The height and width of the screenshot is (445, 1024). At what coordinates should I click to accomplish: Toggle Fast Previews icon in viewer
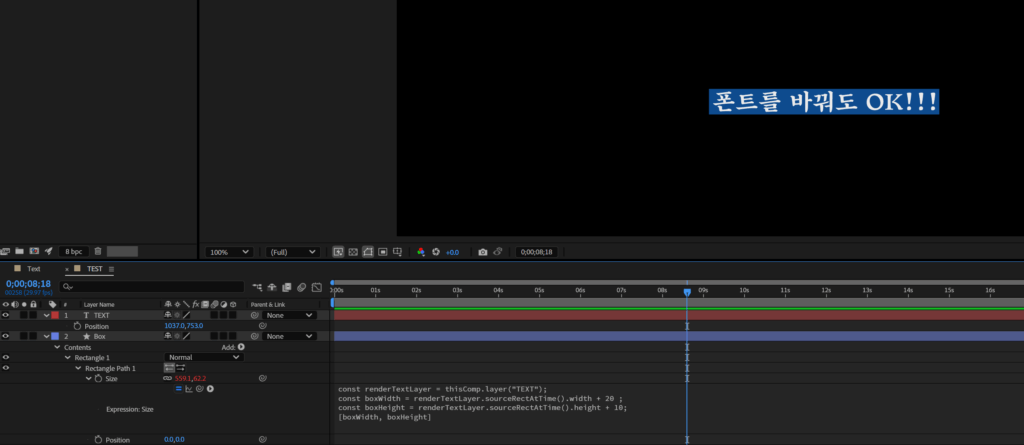click(338, 252)
